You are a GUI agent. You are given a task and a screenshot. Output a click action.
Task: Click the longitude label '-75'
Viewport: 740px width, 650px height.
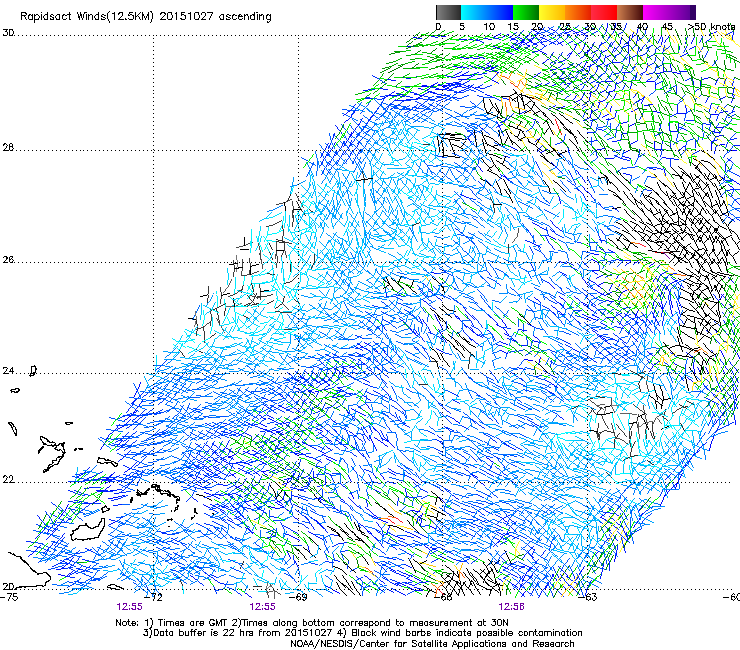point(9,597)
